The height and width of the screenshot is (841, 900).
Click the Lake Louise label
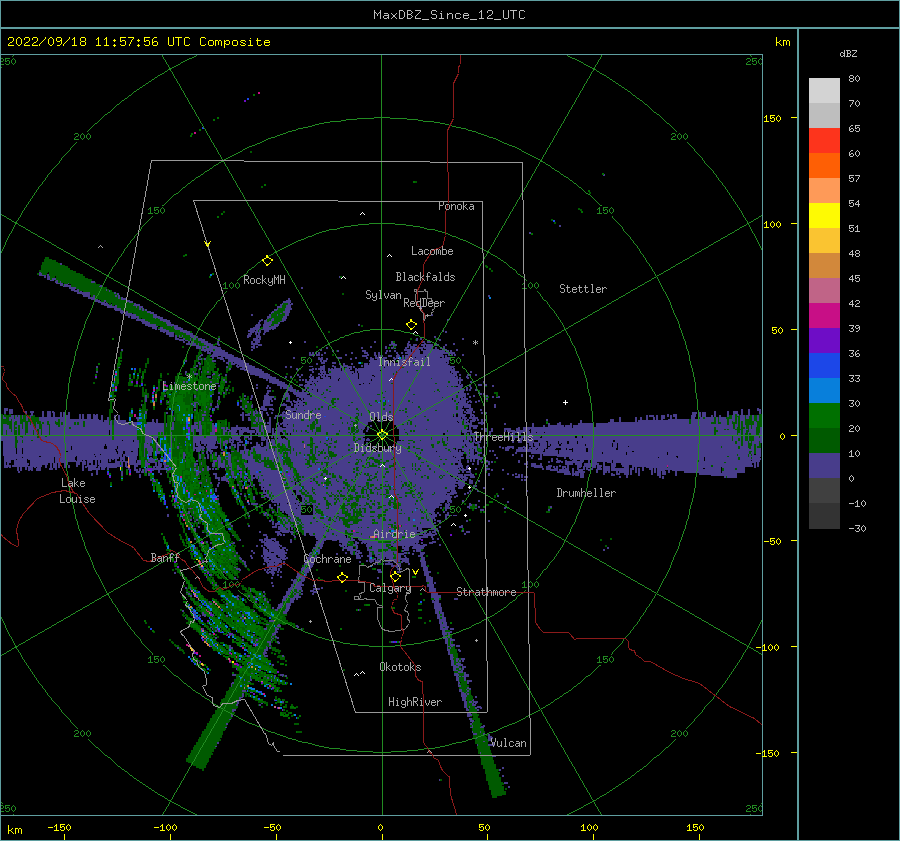click(77, 491)
